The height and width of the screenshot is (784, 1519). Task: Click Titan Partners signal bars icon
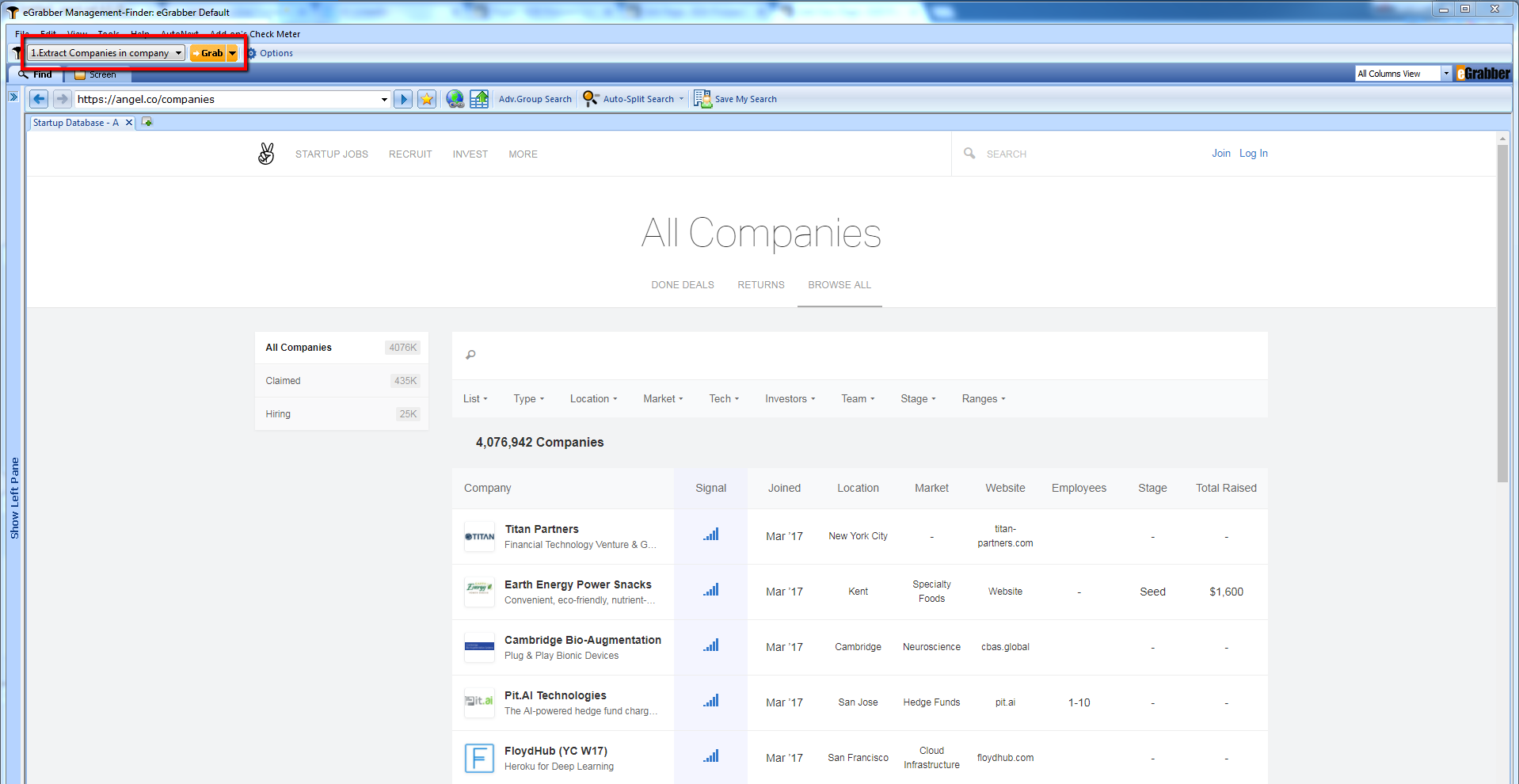[710, 535]
